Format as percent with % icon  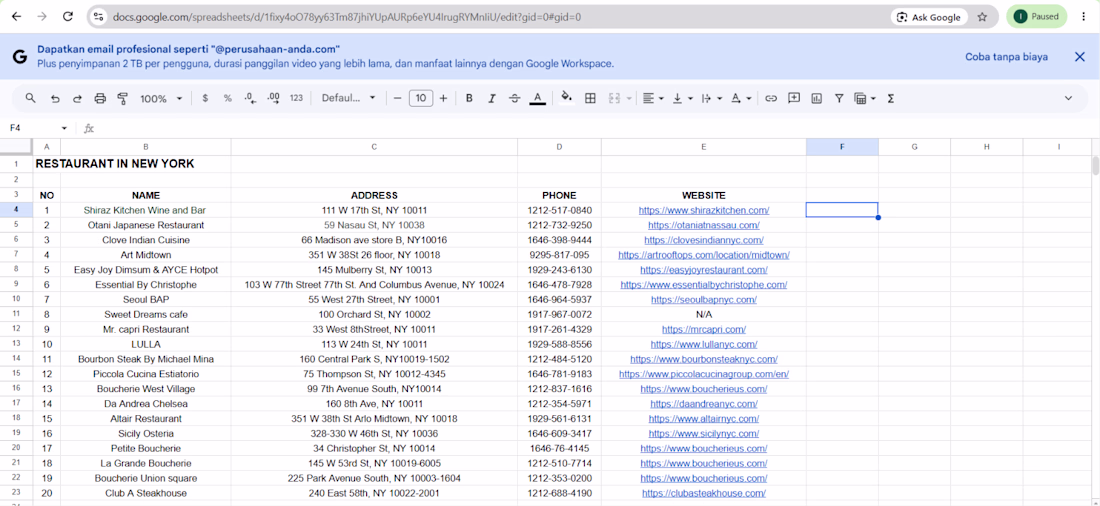click(x=227, y=98)
